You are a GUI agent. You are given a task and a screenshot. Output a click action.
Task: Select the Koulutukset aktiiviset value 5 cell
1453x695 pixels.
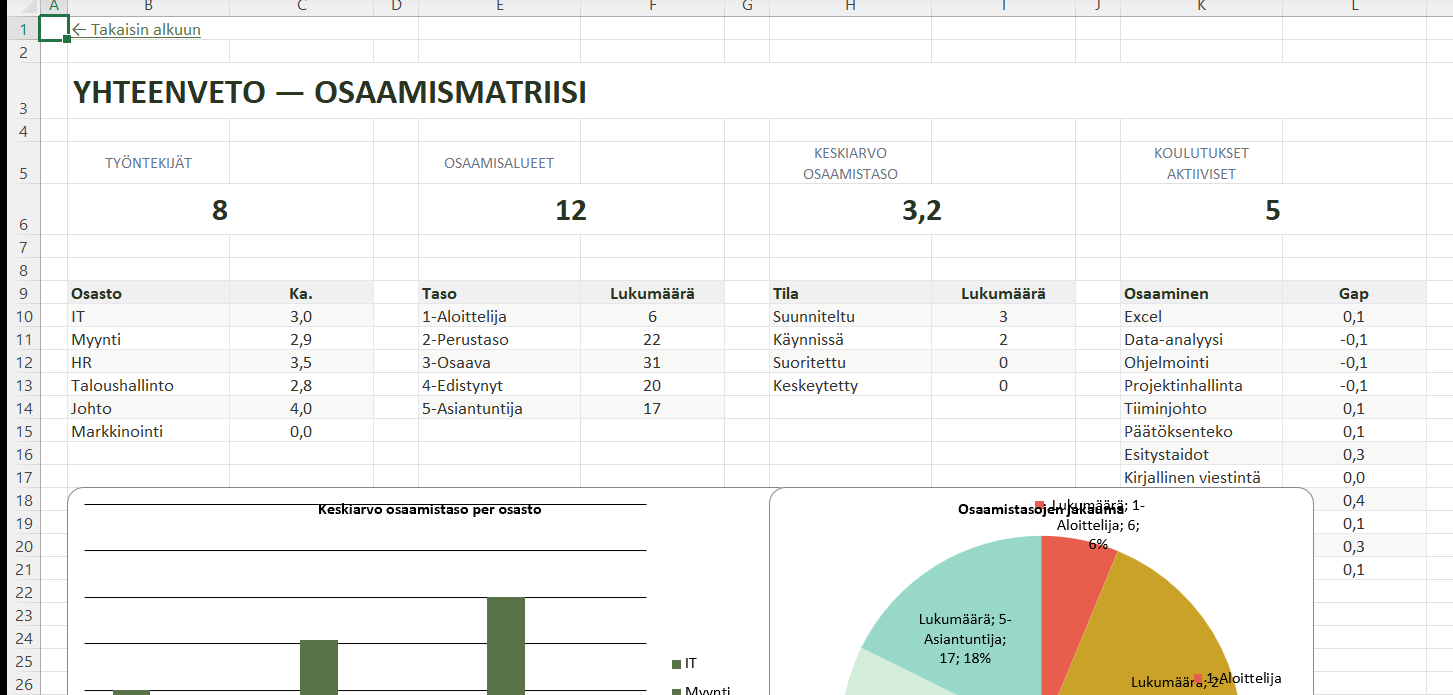[x=1272, y=210]
